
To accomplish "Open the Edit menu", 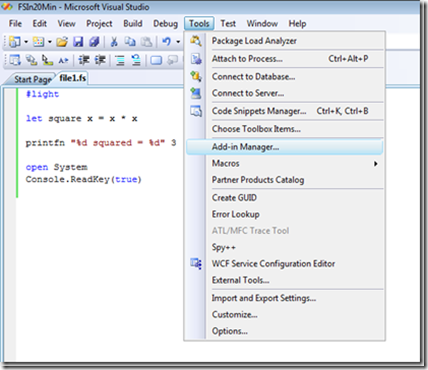I will pyautogui.click(x=39, y=24).
